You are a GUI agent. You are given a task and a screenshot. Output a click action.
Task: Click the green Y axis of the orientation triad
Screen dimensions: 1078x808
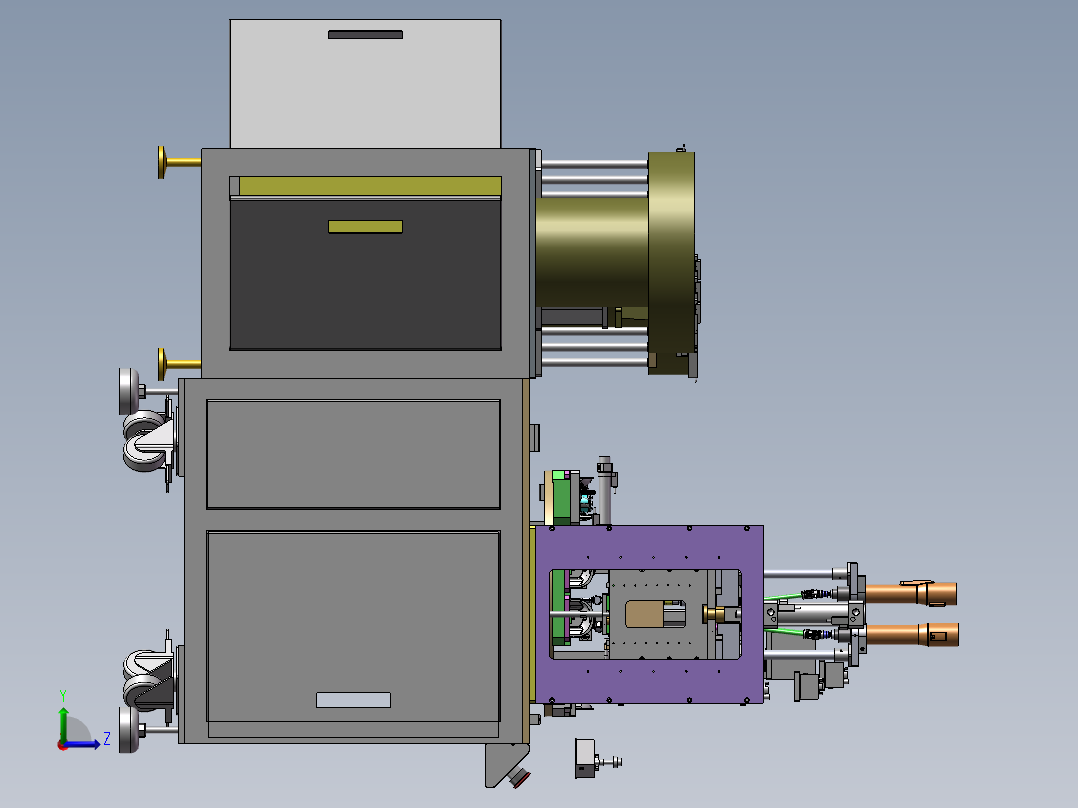point(63,724)
